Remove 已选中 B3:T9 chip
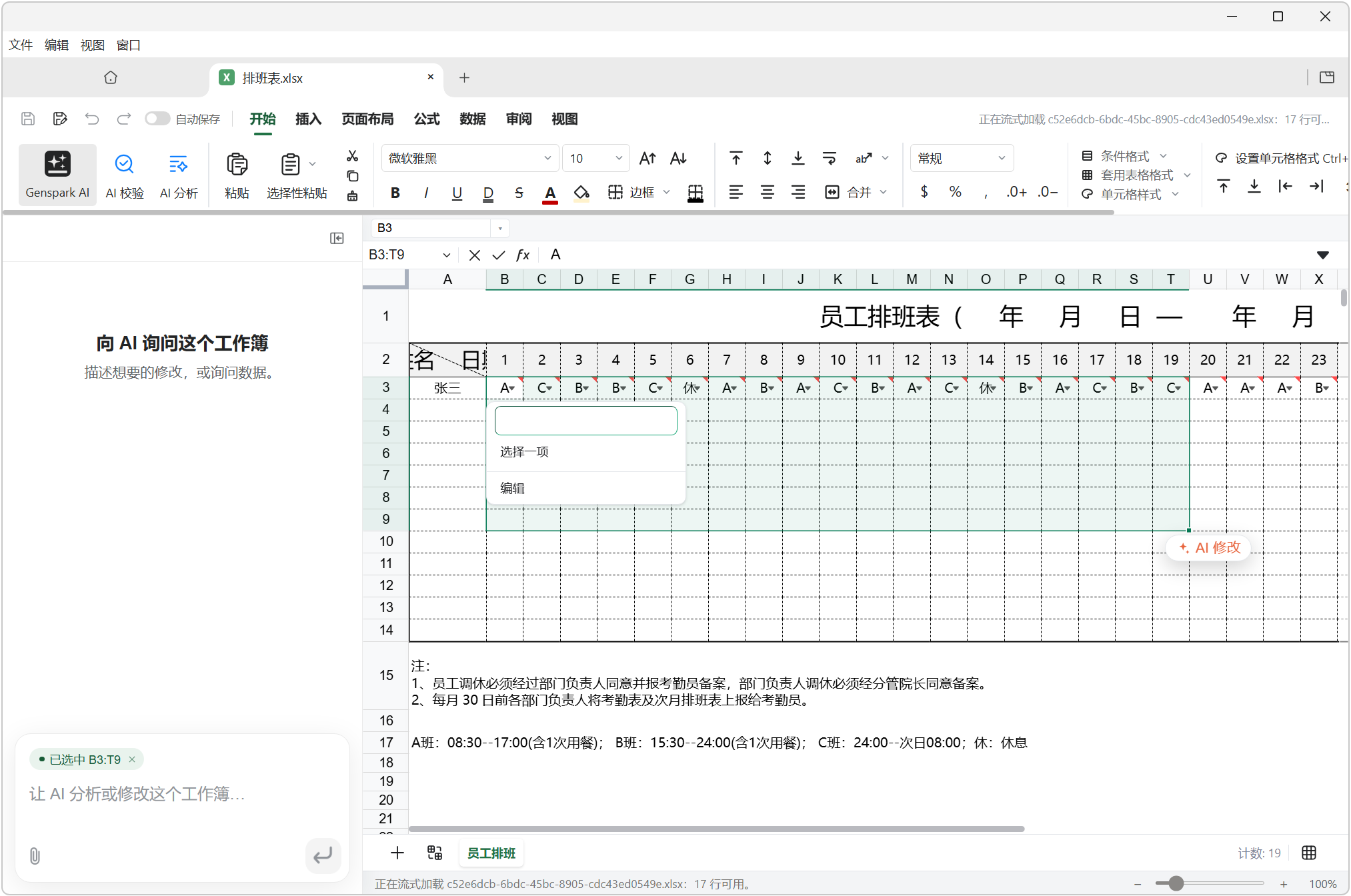 tap(132, 759)
